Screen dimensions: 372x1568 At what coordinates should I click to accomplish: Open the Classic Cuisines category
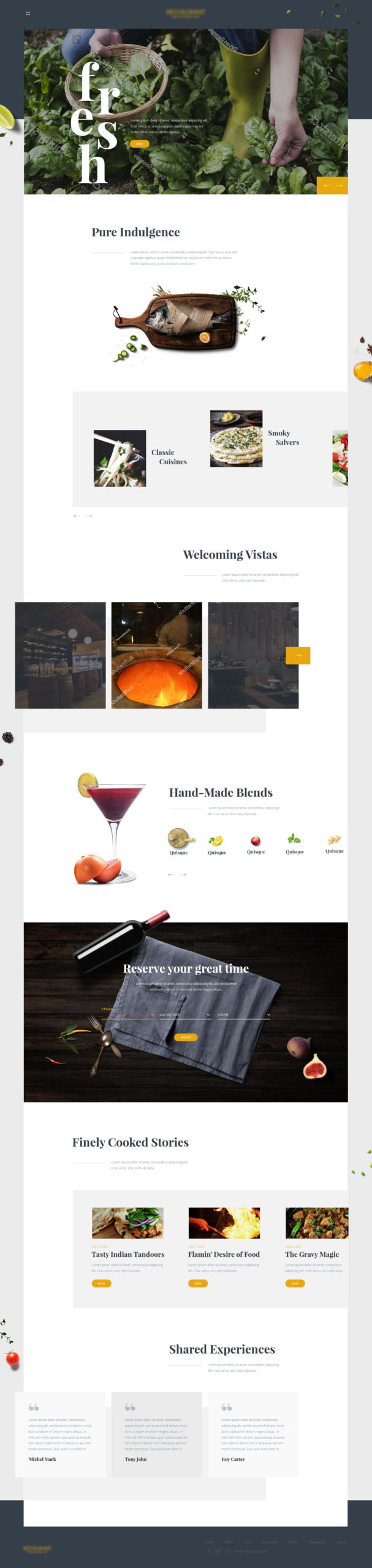(x=169, y=457)
